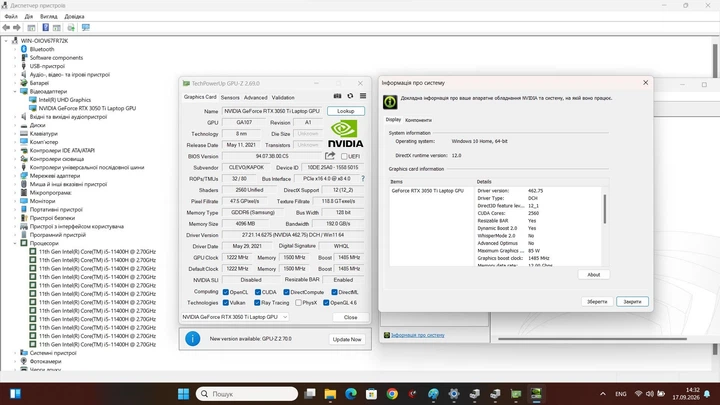Open Microsoft Store from the taskbar
The width and height of the screenshot is (720, 405).
click(x=371, y=394)
